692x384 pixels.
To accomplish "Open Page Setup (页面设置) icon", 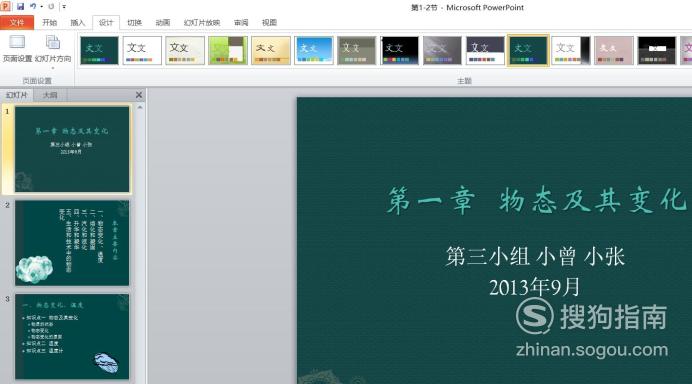I will (17, 49).
